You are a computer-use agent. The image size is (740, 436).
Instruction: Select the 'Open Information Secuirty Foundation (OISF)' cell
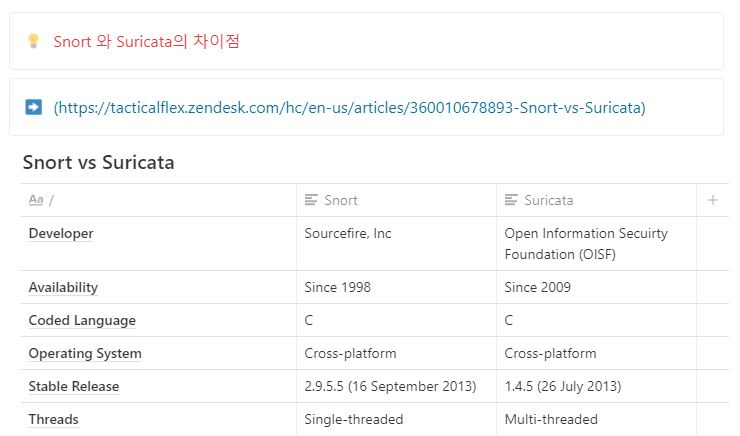click(597, 243)
